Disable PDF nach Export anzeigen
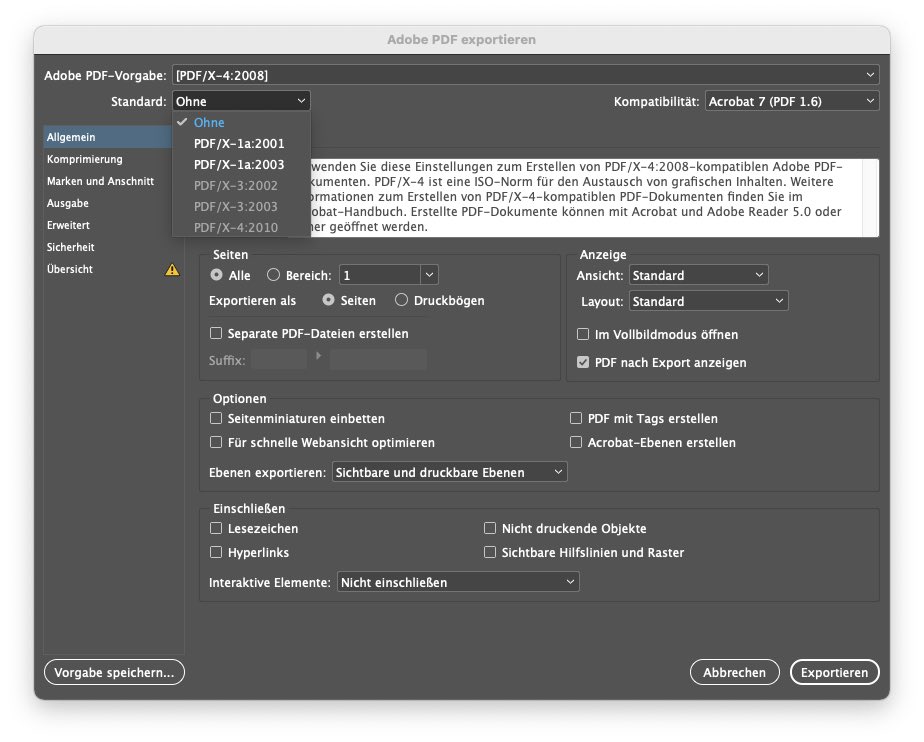This screenshot has width=924, height=742. [x=583, y=362]
